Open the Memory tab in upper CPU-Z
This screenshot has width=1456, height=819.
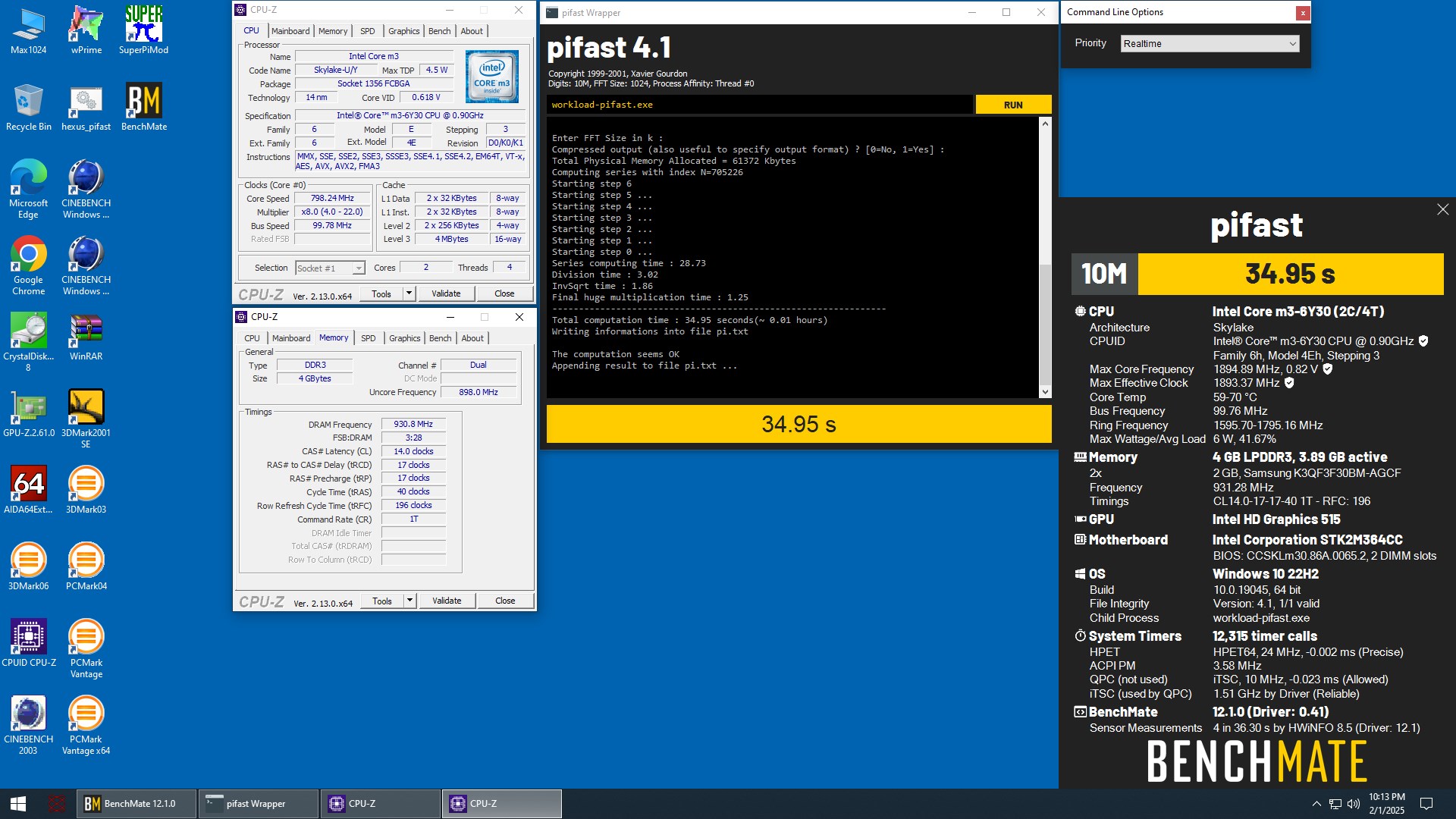click(x=333, y=31)
